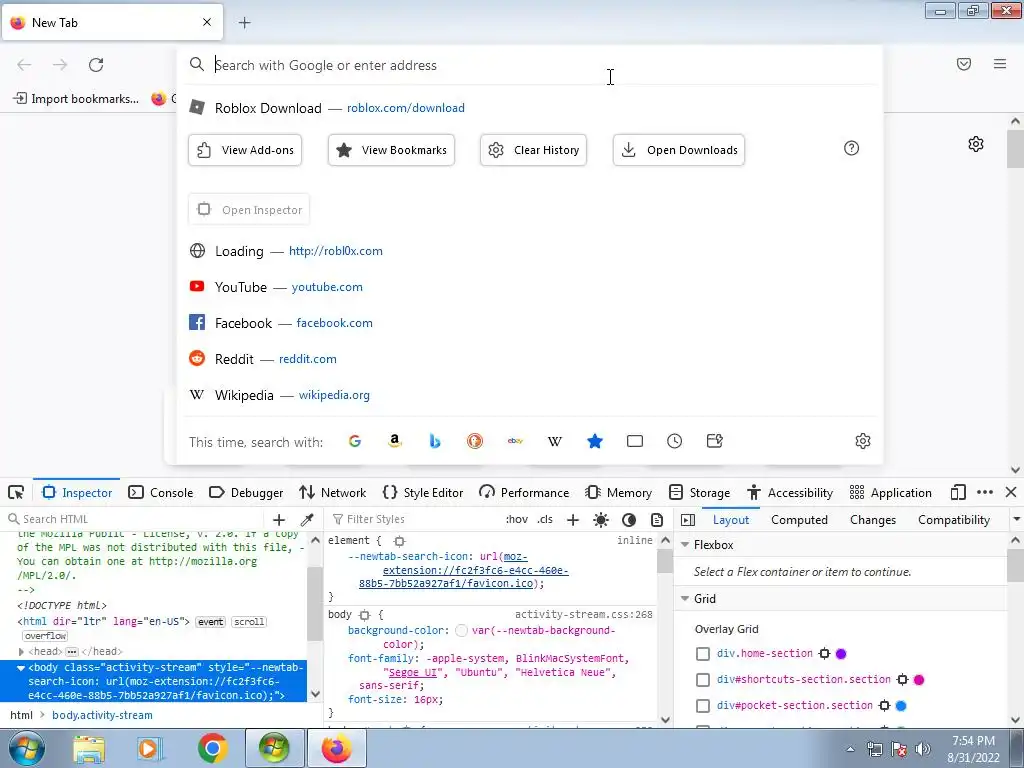
Task: Open the Changes sidebar tab
Action: (x=872, y=520)
